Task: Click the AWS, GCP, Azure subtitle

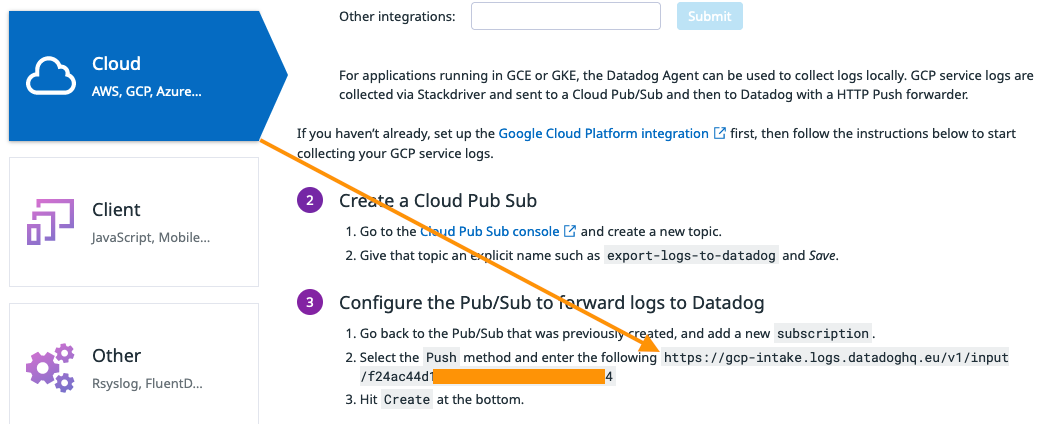Action: tap(146, 91)
